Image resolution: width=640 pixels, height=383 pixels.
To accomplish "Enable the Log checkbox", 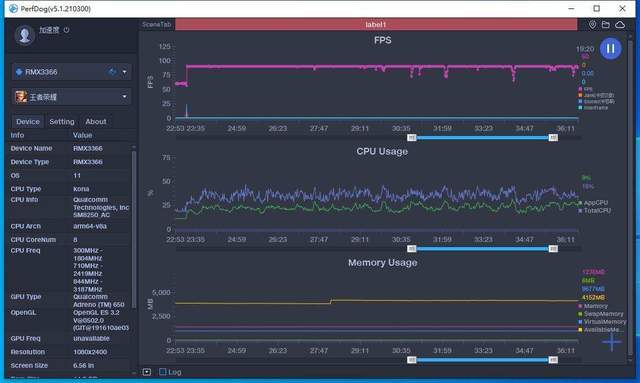I will (162, 372).
